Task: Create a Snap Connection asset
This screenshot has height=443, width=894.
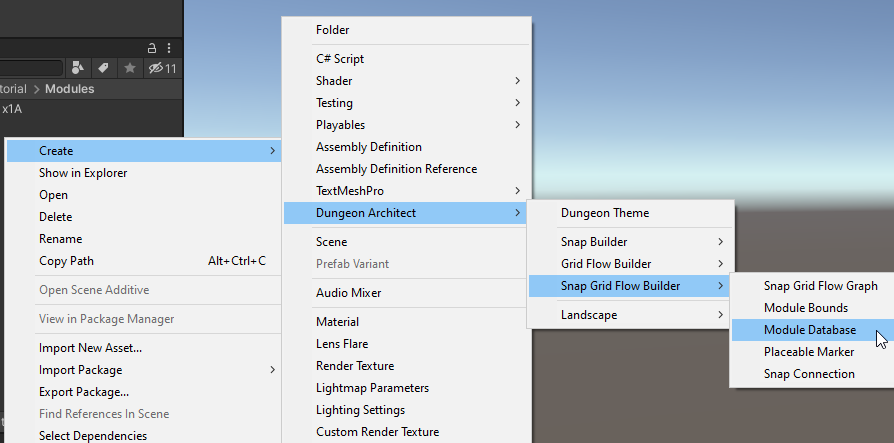Action: coord(813,374)
